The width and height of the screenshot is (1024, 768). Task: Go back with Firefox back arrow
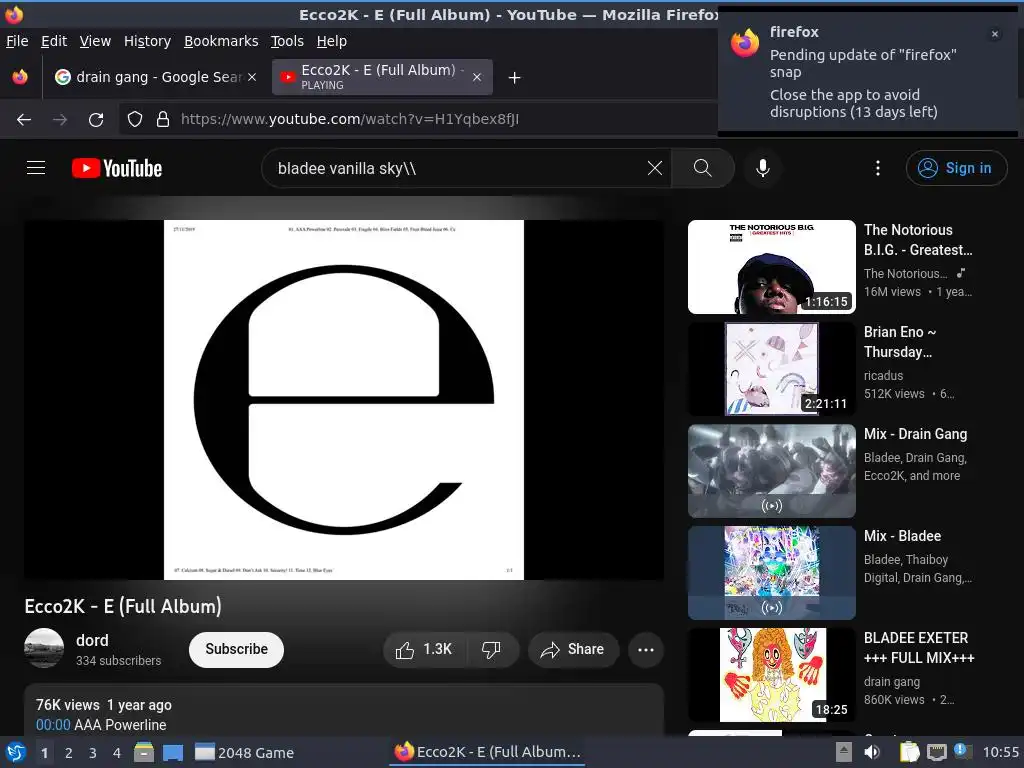click(24, 119)
